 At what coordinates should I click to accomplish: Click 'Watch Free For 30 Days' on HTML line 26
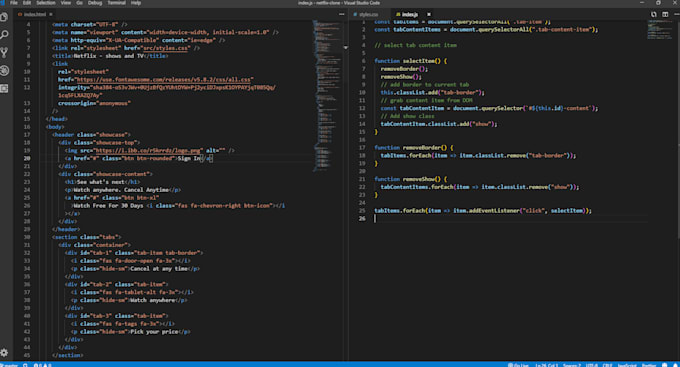[108, 206]
